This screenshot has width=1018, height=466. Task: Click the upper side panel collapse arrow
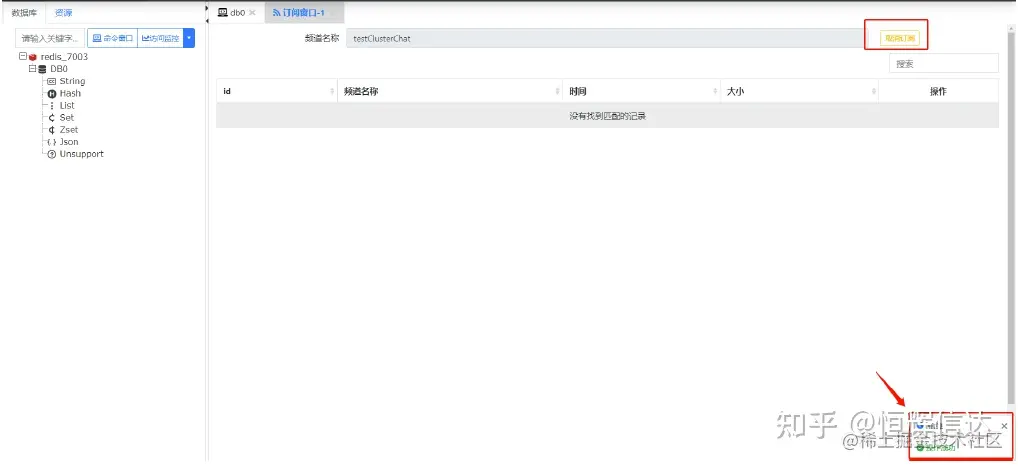pyautogui.click(x=207, y=8)
